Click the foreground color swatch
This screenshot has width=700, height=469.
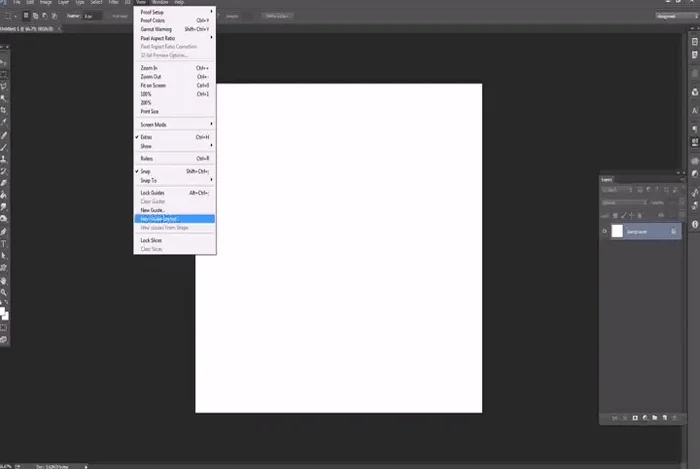2,311
